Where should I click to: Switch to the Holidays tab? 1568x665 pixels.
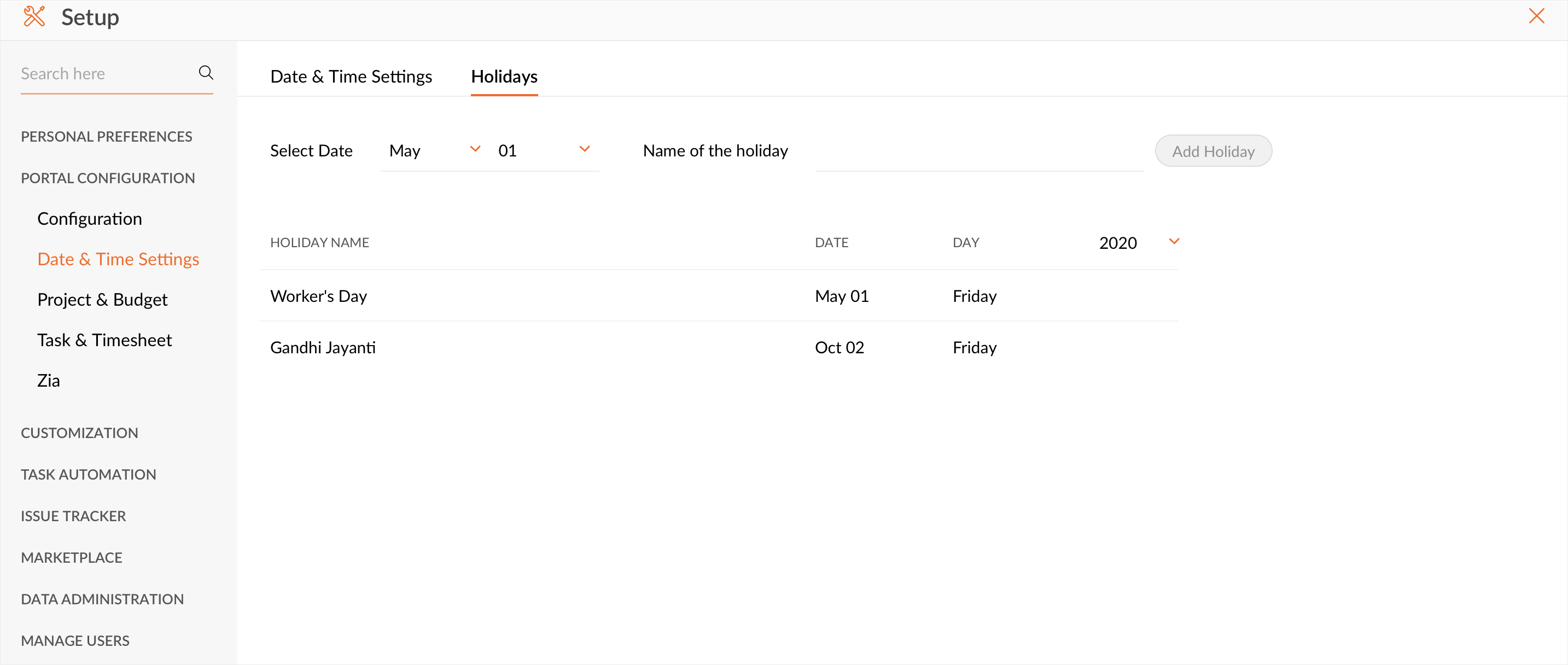coord(503,77)
